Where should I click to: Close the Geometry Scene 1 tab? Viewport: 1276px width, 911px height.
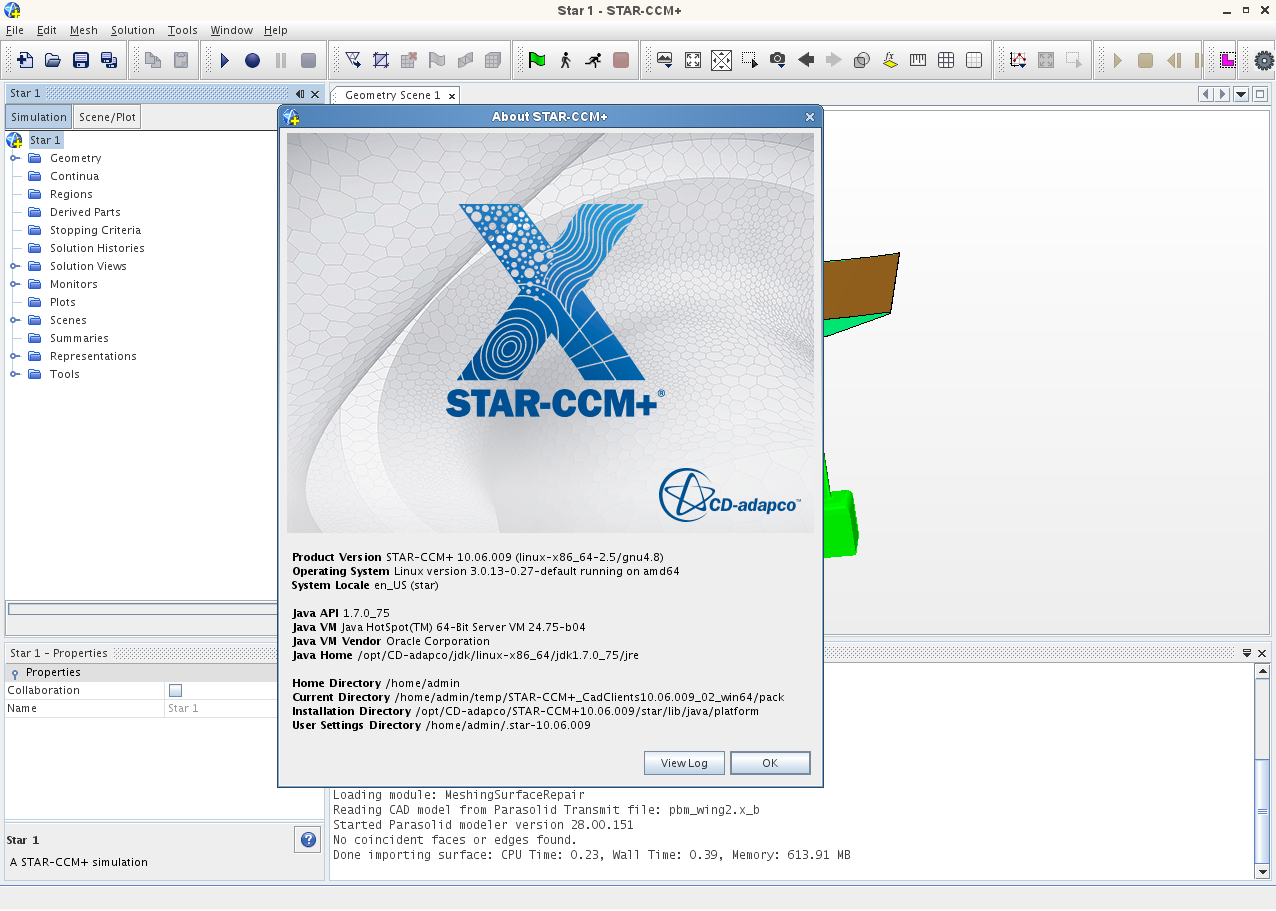(452, 96)
